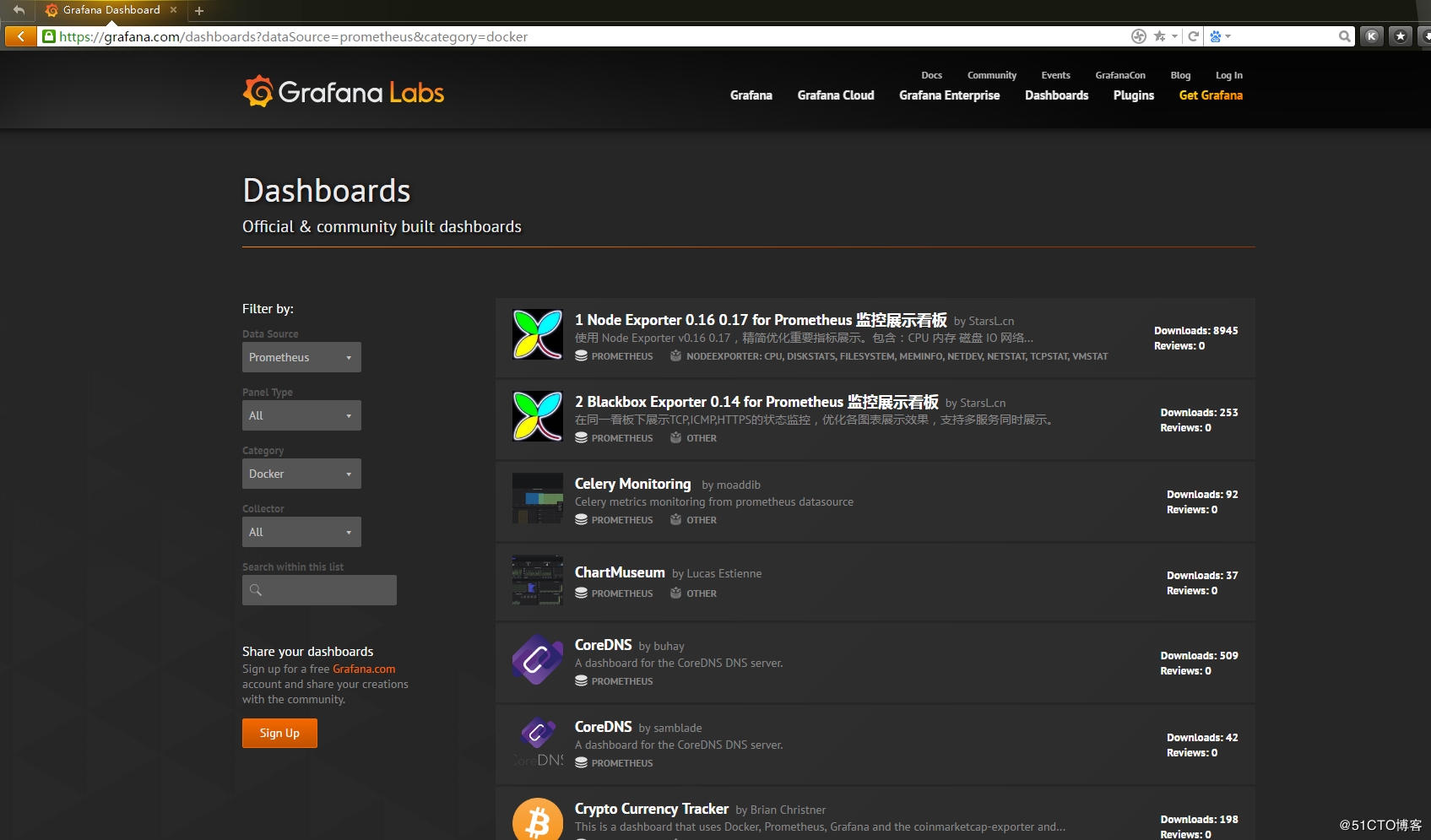This screenshot has height=840, width=1431.
Task: Click the Prometheus icon under Celery Monitoring
Action: (x=581, y=519)
